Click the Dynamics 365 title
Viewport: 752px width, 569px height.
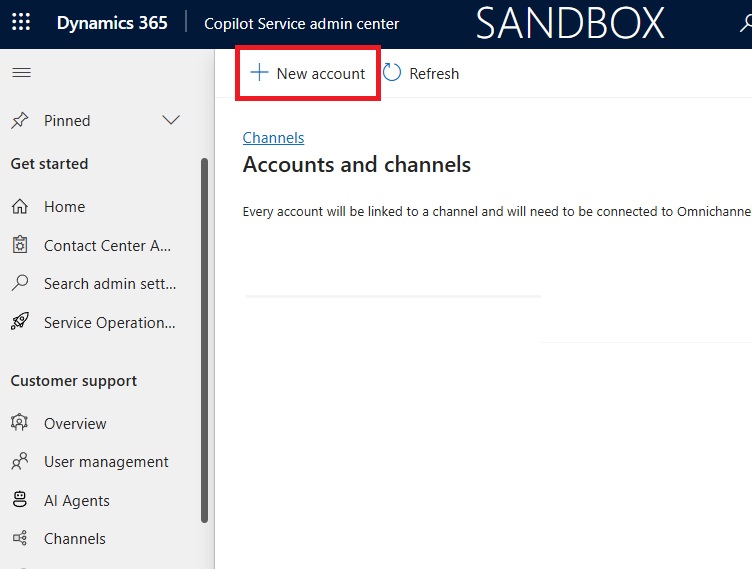pos(112,23)
